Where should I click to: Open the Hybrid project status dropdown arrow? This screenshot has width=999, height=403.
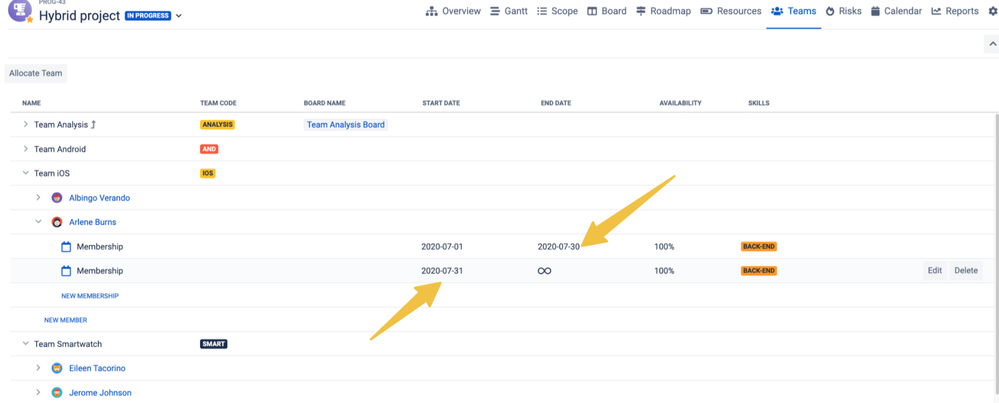[178, 16]
